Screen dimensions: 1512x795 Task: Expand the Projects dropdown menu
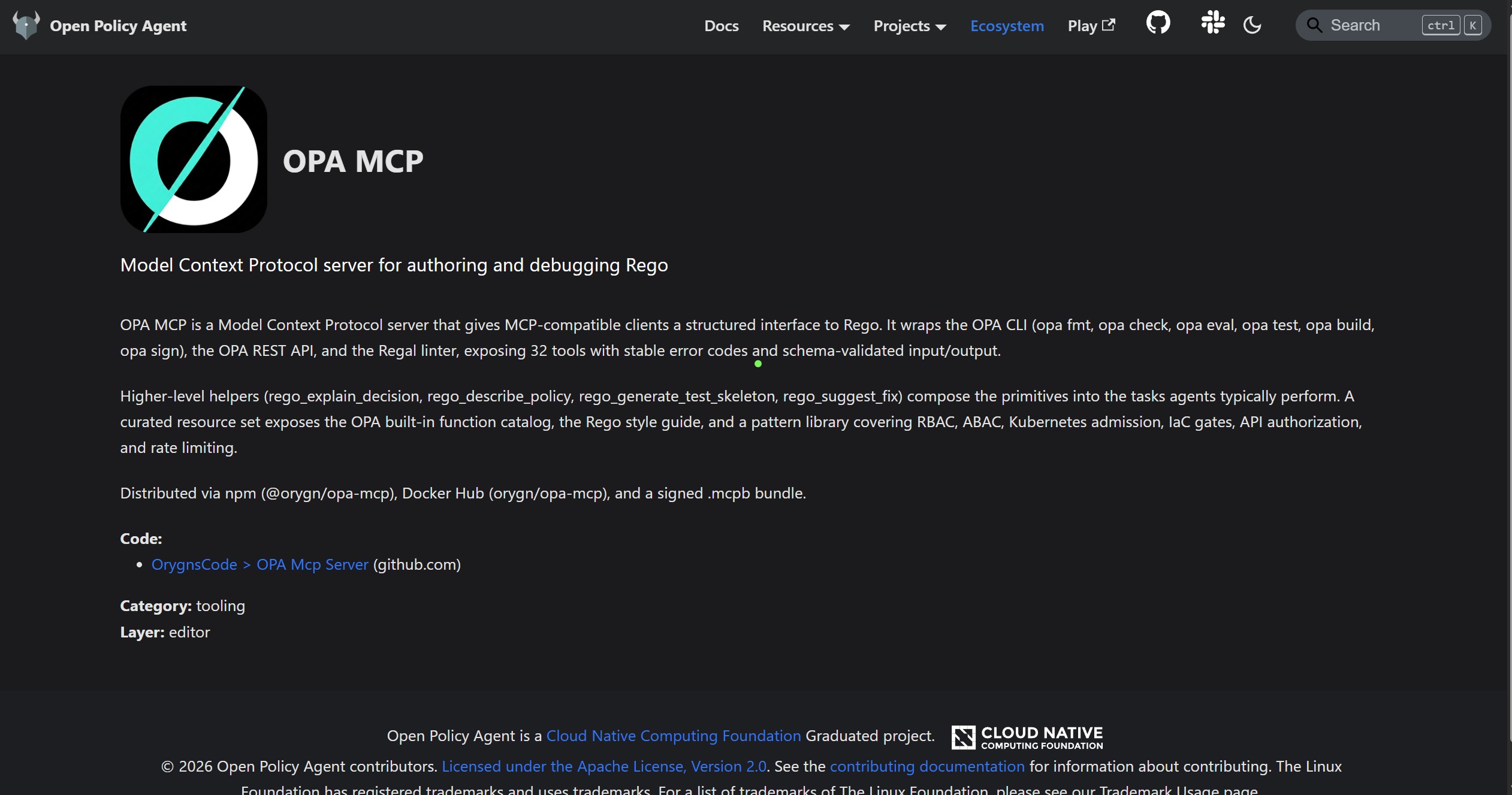910,26
